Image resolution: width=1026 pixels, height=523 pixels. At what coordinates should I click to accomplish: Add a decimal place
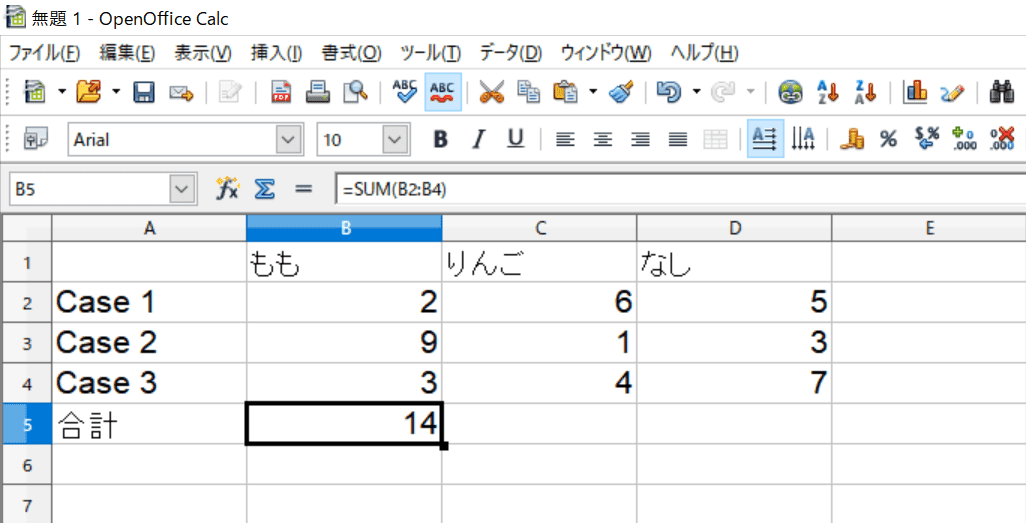click(964, 139)
